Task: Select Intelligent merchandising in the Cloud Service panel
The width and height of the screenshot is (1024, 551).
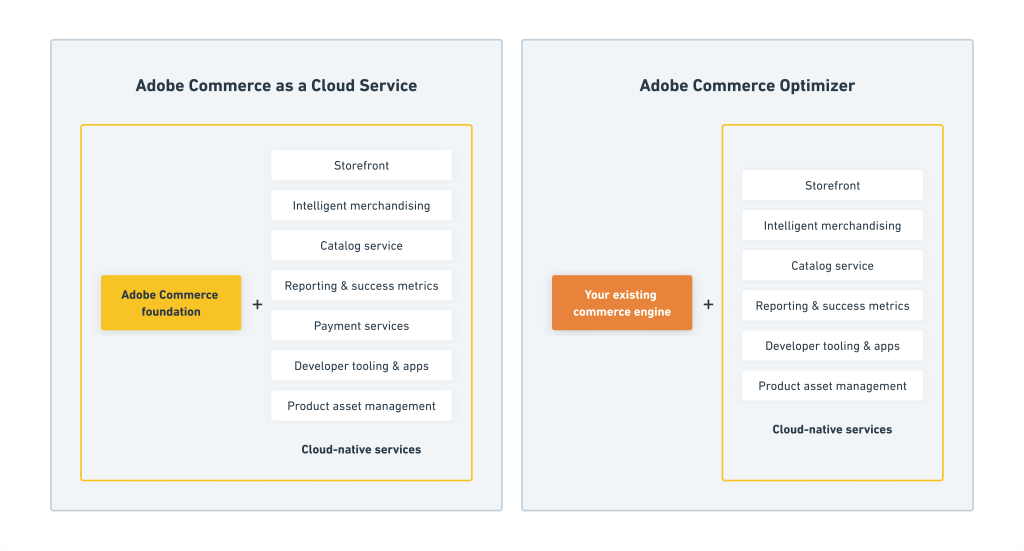Action: click(361, 205)
